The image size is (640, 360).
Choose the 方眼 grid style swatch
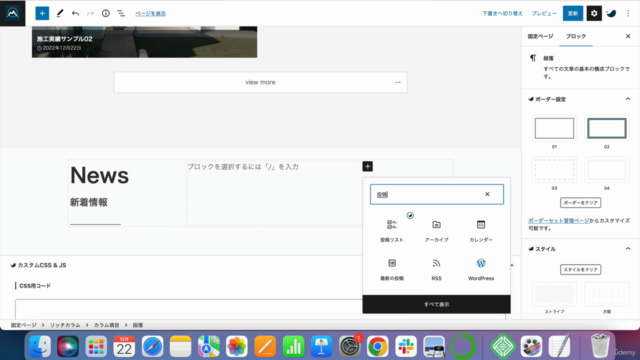coord(607,294)
